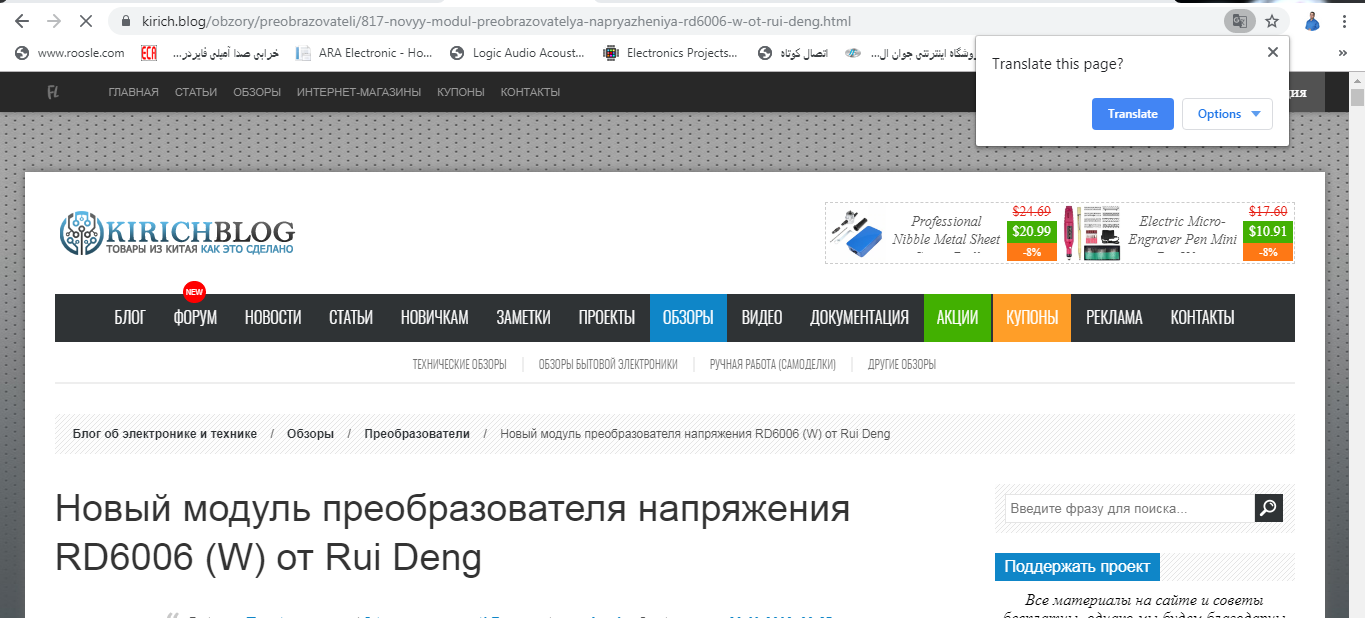This screenshot has width=1365, height=618.
Task: Open the orange КУПОНЫ tab
Action: 1032,318
